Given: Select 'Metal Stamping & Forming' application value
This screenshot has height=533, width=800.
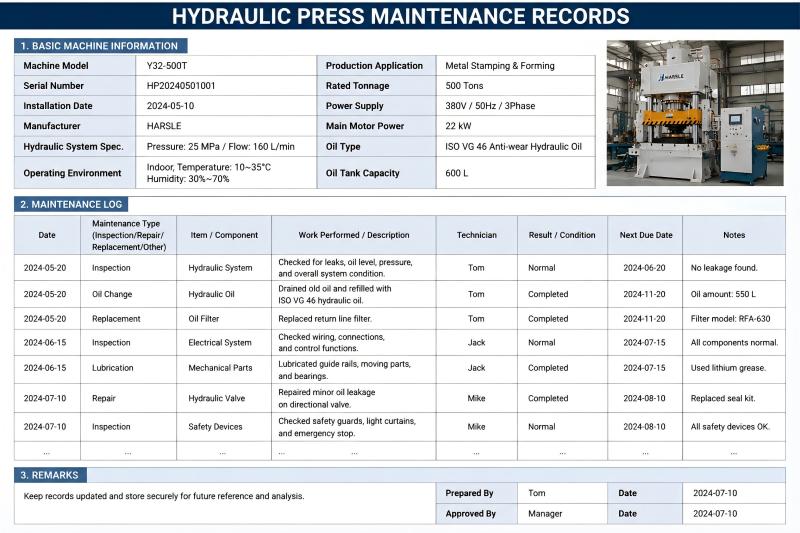Looking at the screenshot, I should pos(500,66).
